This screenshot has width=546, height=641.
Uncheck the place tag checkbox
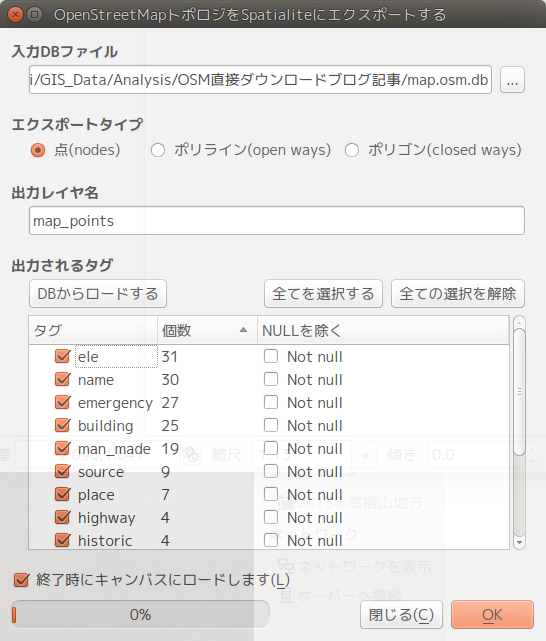[x=63, y=494]
